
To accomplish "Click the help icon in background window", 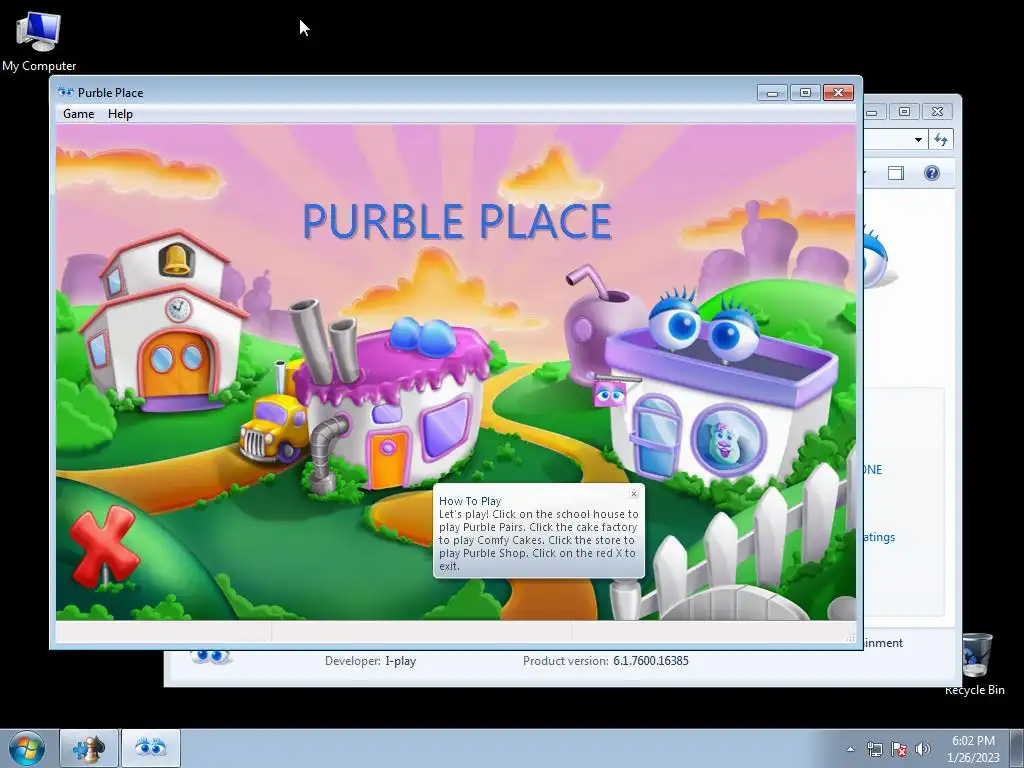I will pos(931,173).
